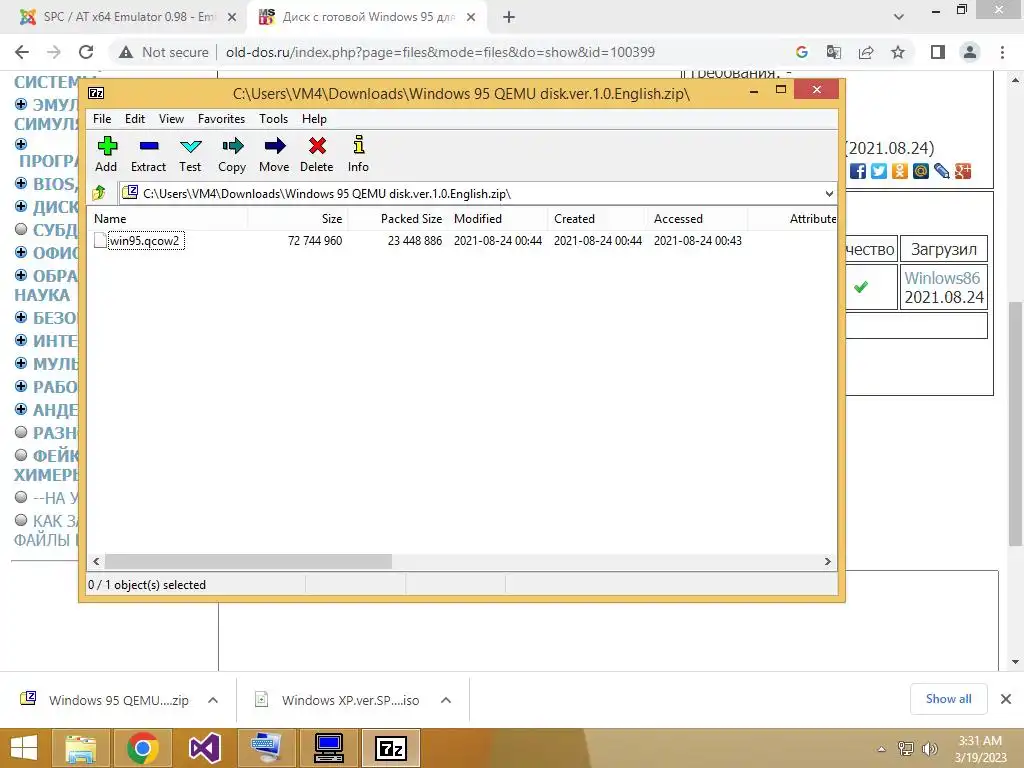The width and height of the screenshot is (1024, 768).
Task: Expand the BIOS sidebar category
Action: [21, 183]
